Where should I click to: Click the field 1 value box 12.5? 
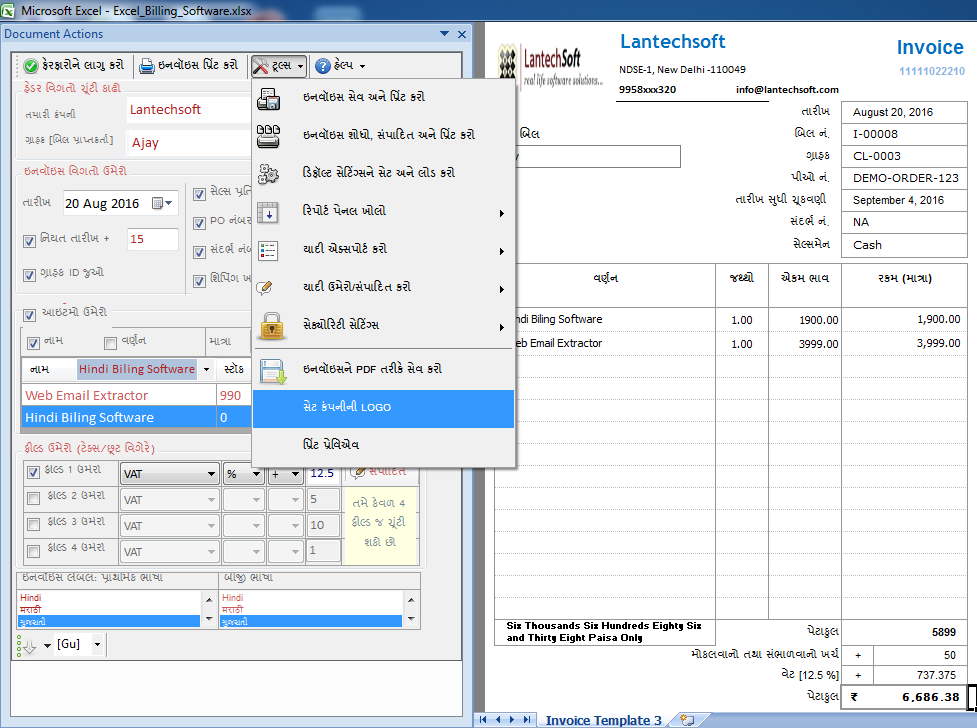pos(322,474)
